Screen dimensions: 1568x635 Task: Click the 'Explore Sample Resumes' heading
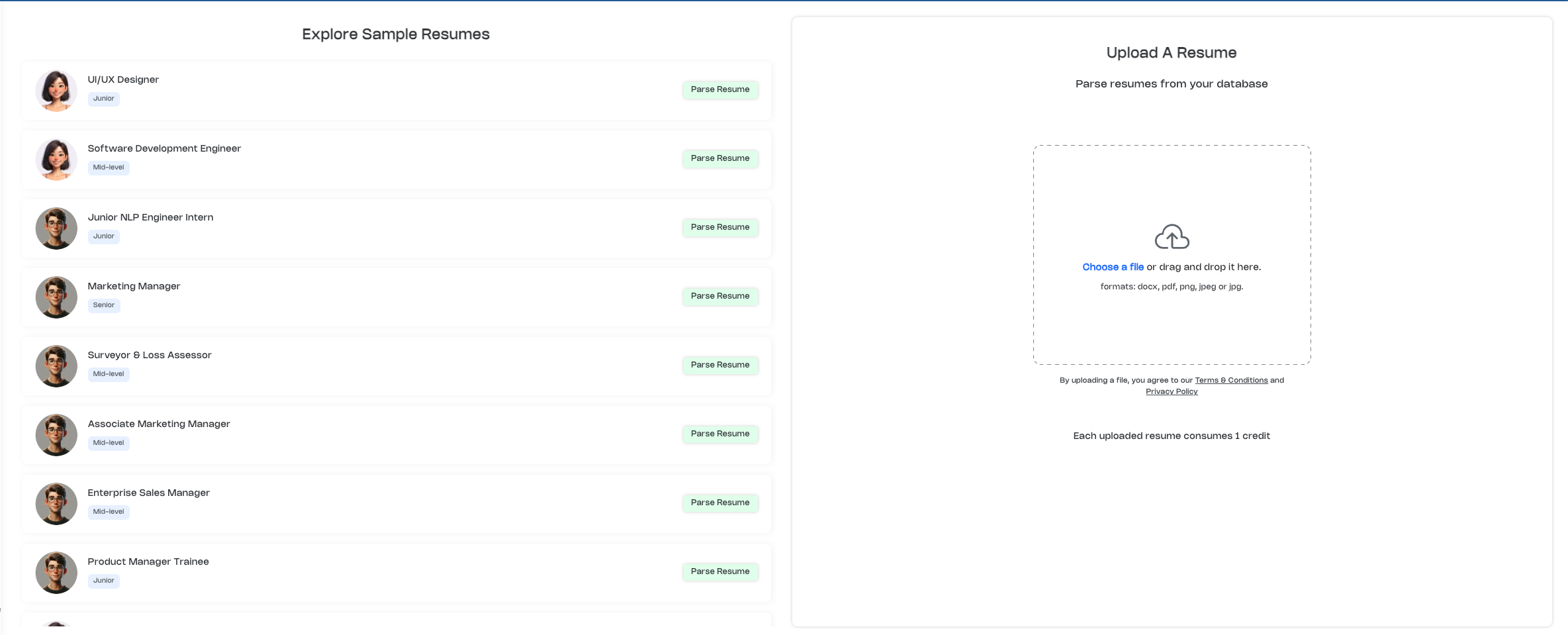[396, 34]
